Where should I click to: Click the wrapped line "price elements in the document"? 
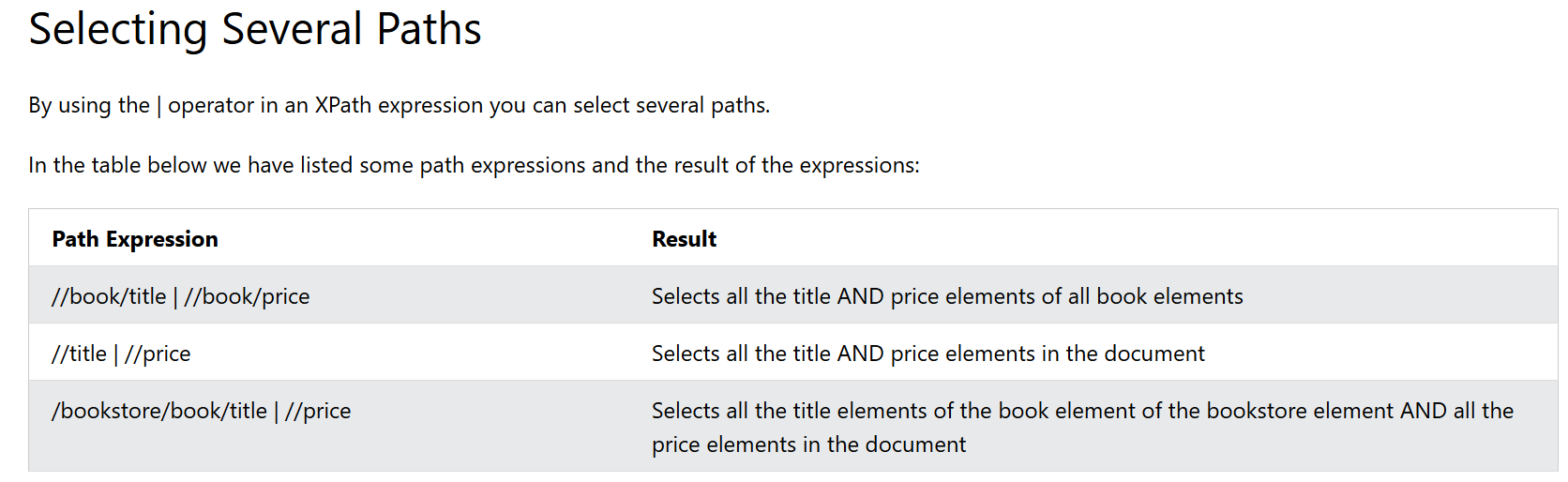click(x=808, y=444)
